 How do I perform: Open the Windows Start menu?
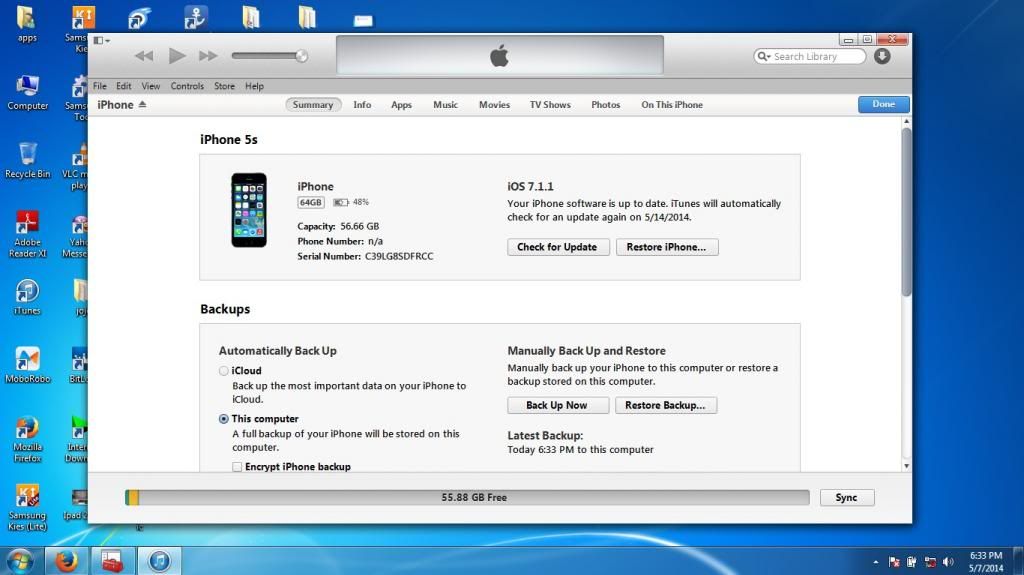20,561
